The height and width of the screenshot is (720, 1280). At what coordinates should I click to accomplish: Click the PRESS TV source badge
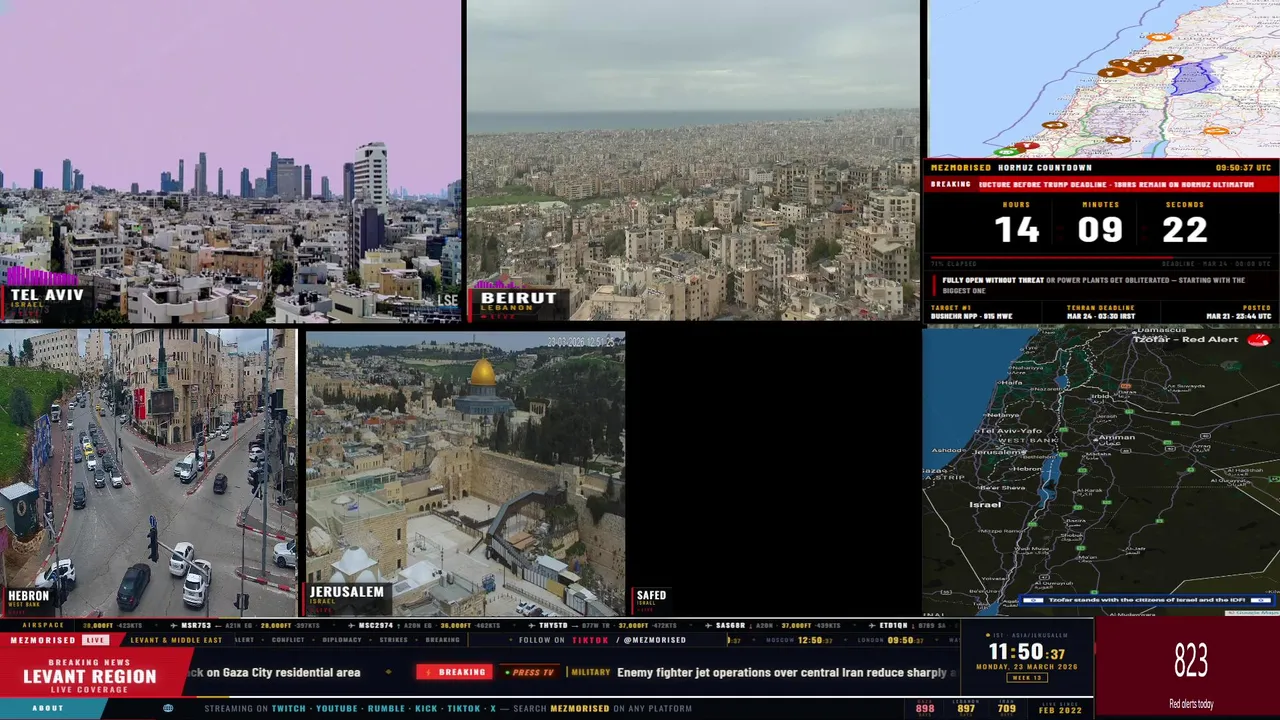tap(530, 672)
